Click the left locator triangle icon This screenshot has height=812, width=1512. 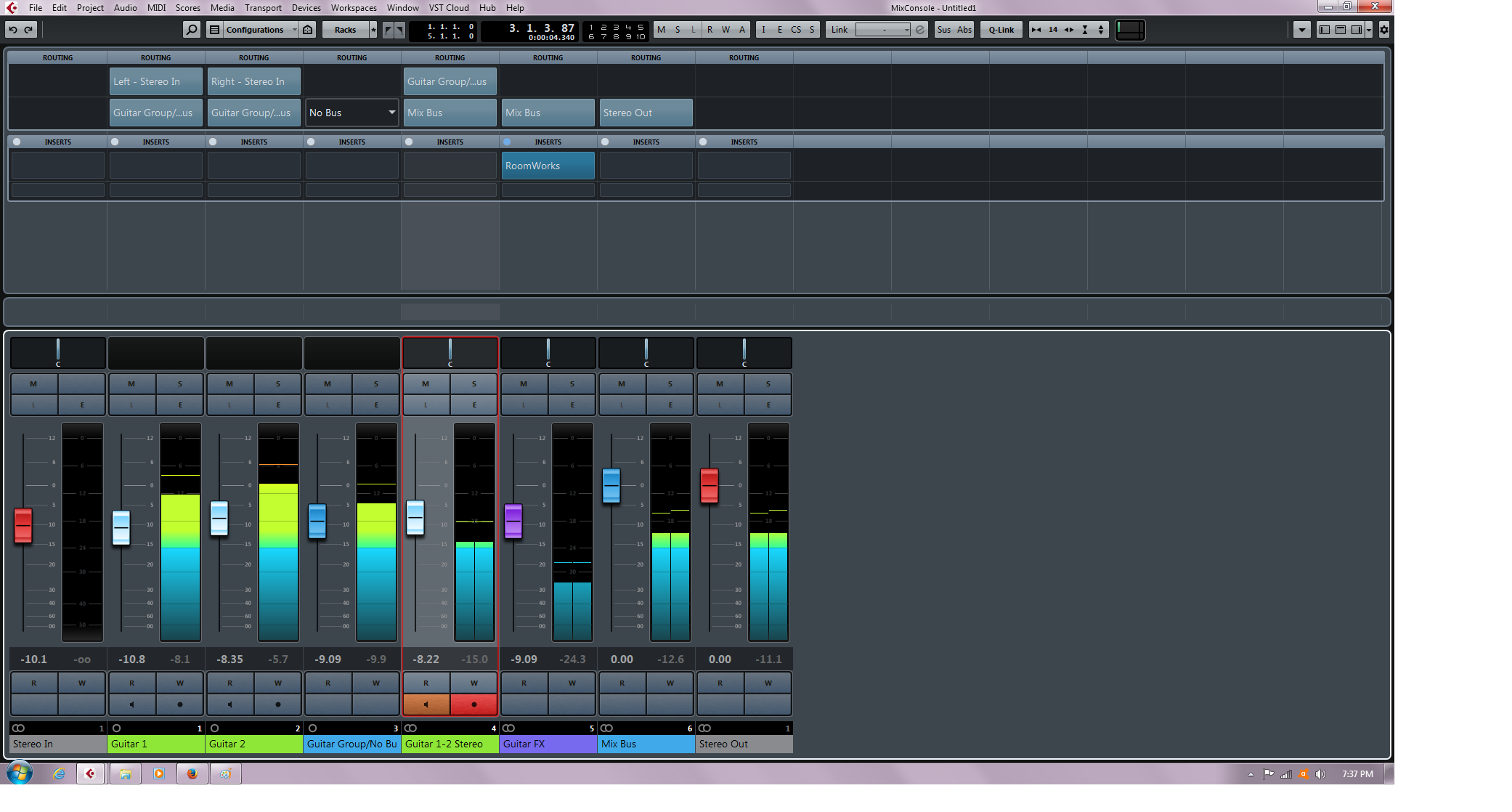coord(388,30)
